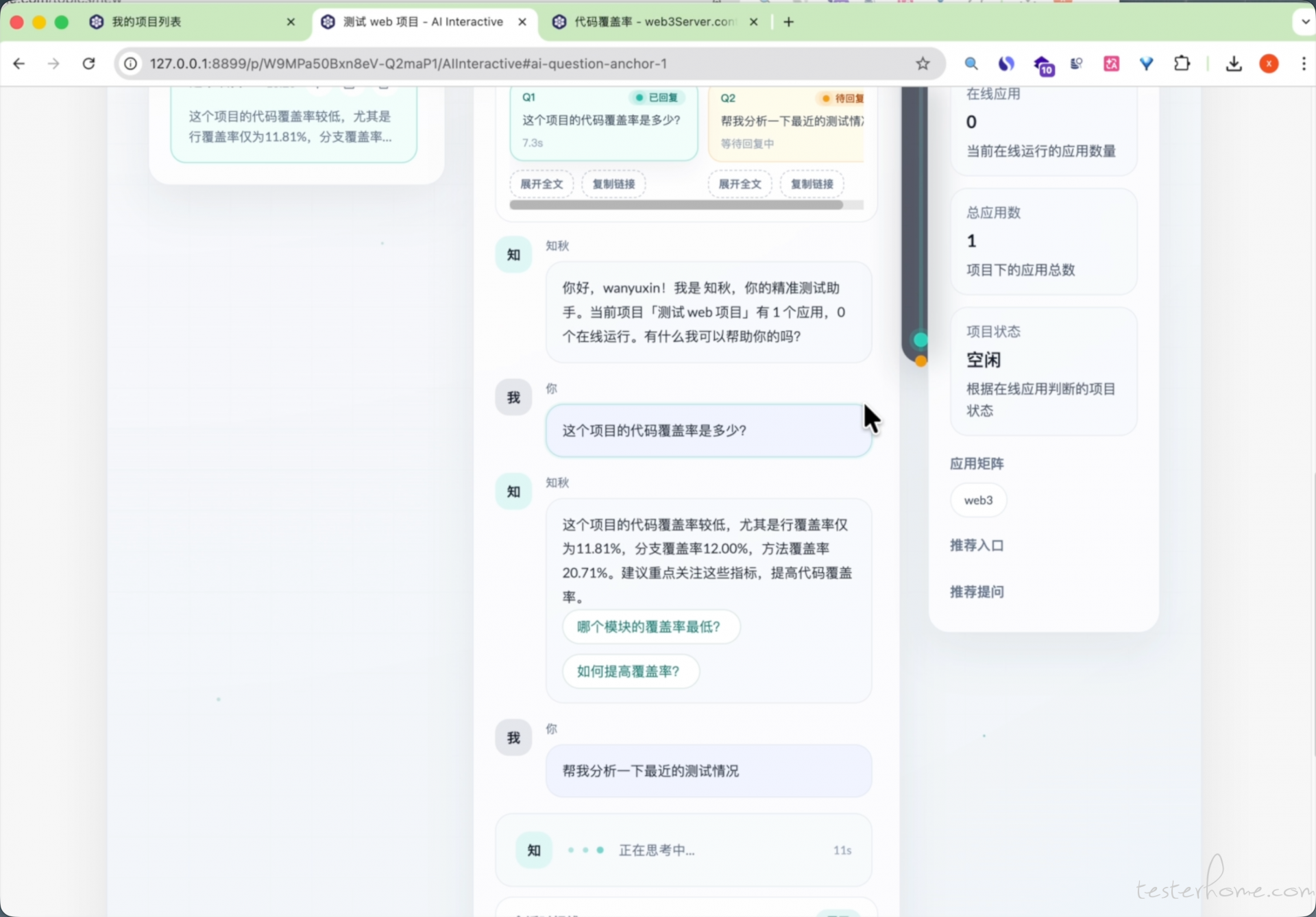
Task: Click the magnifier extension icon
Action: click(x=971, y=64)
